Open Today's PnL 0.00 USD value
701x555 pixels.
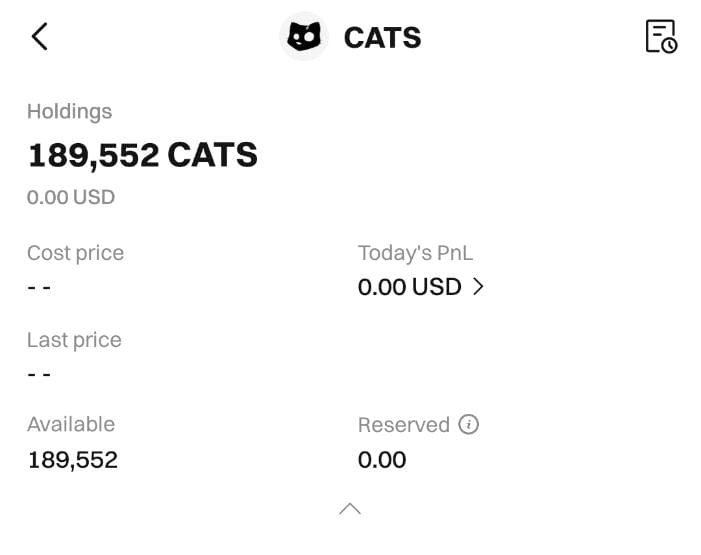pos(409,287)
